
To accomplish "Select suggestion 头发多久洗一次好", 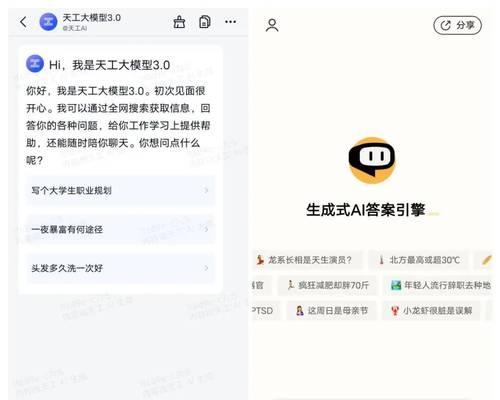I will tap(120, 268).
